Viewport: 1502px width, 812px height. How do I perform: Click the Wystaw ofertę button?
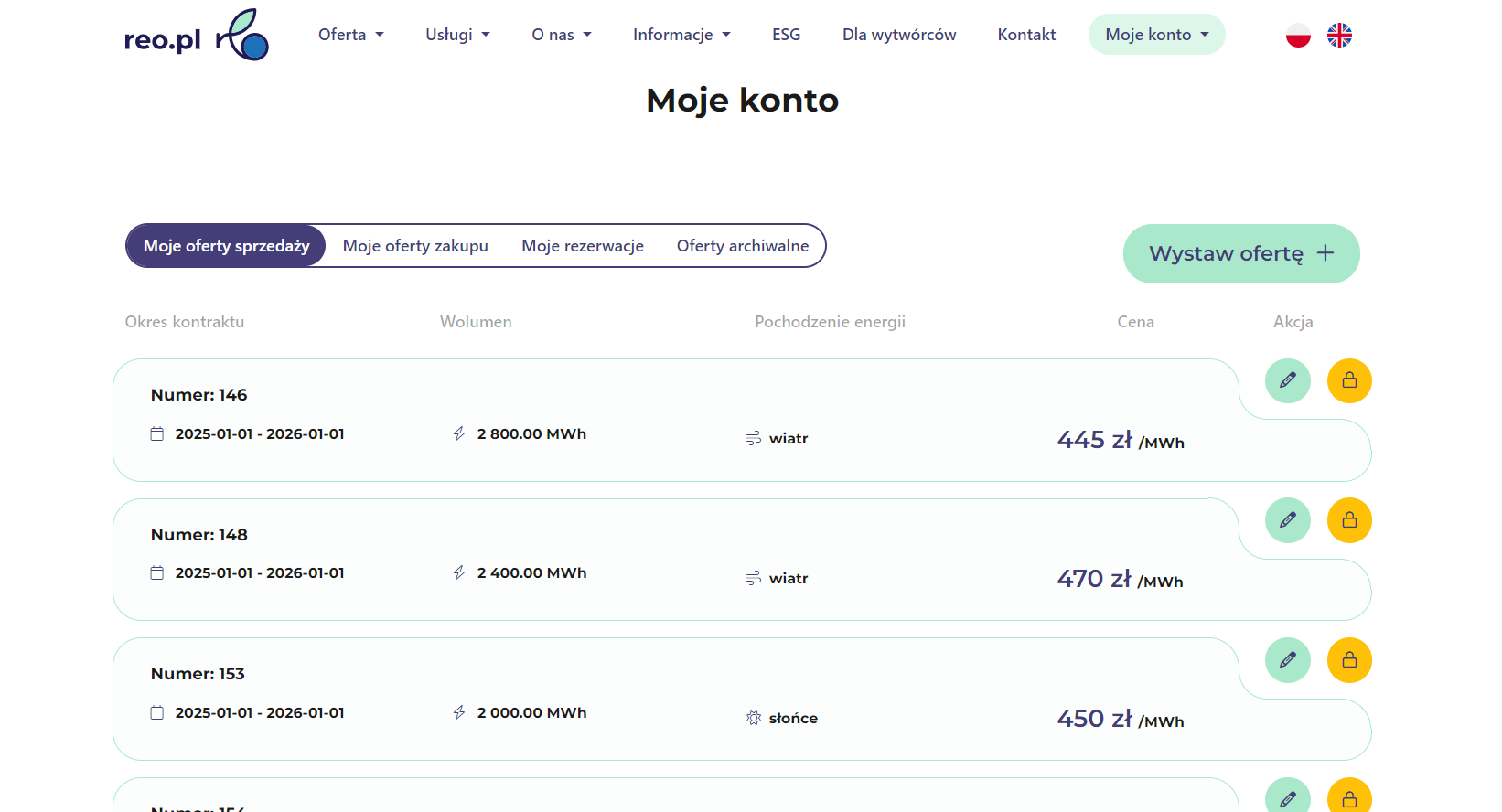[x=1240, y=253]
